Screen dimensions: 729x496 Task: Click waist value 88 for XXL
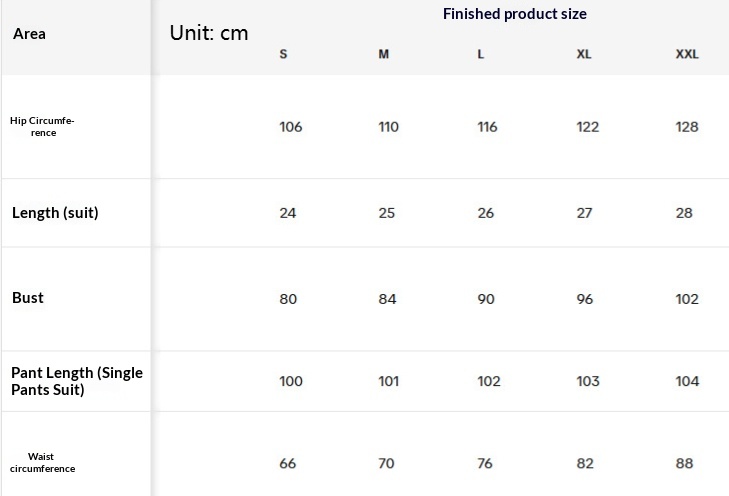(x=685, y=463)
